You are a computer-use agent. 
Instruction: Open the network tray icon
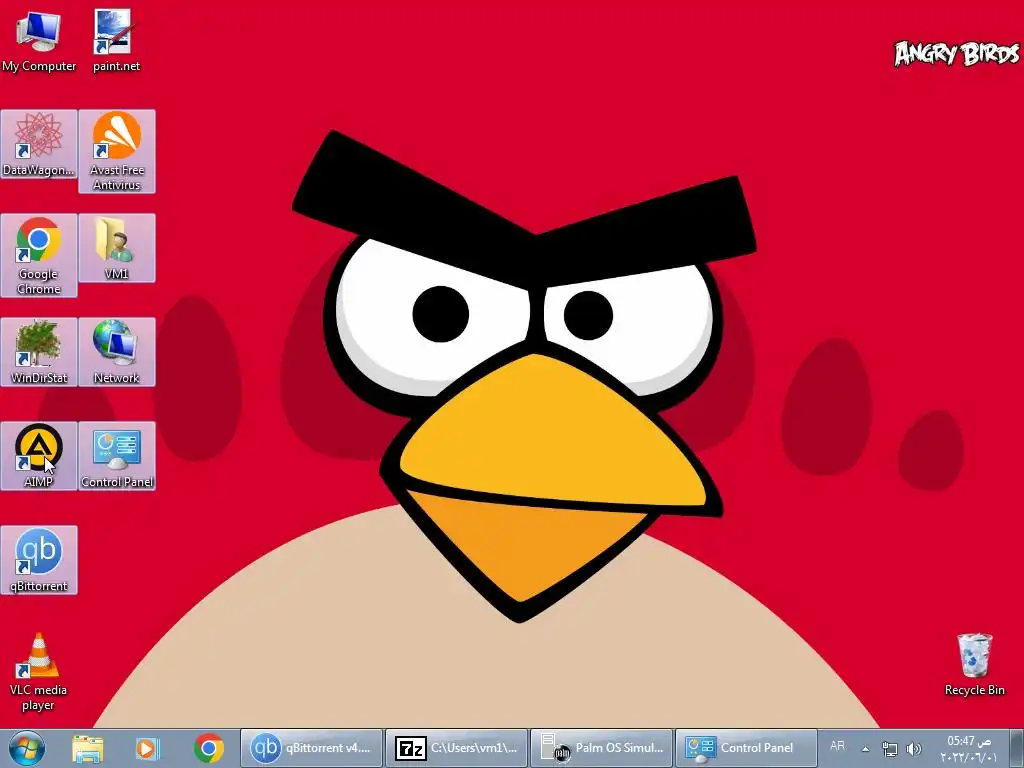[889, 749]
